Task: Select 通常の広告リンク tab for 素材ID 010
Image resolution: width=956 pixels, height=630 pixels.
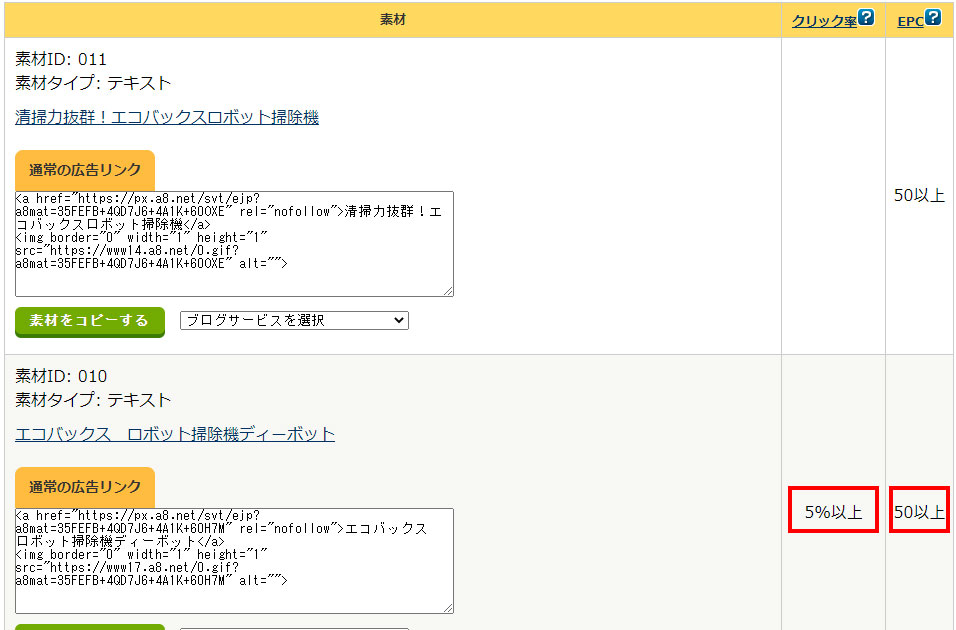Action: 85,487
